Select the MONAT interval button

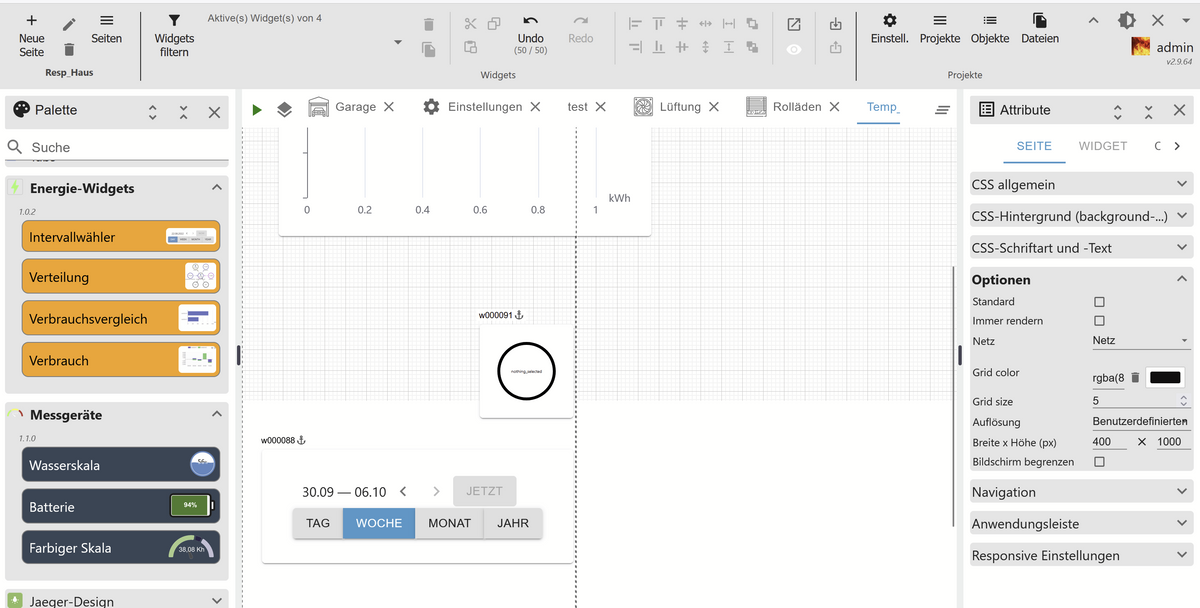click(x=449, y=523)
